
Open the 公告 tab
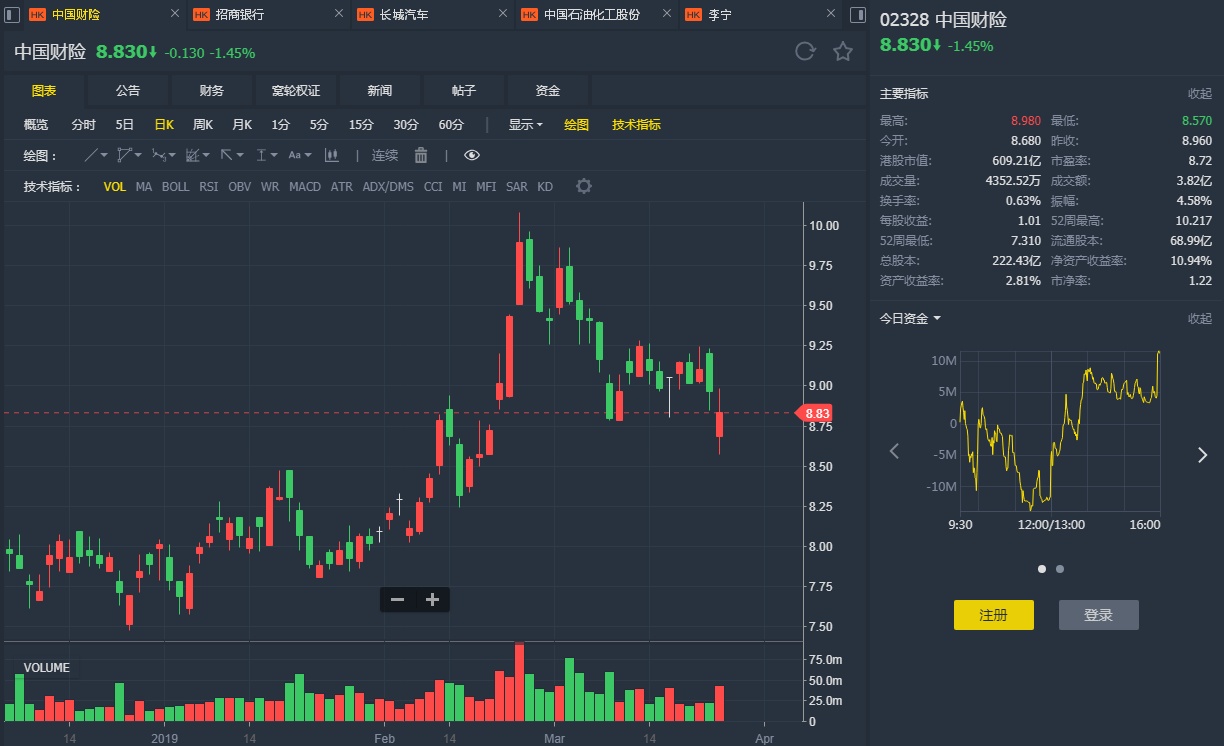click(128, 91)
